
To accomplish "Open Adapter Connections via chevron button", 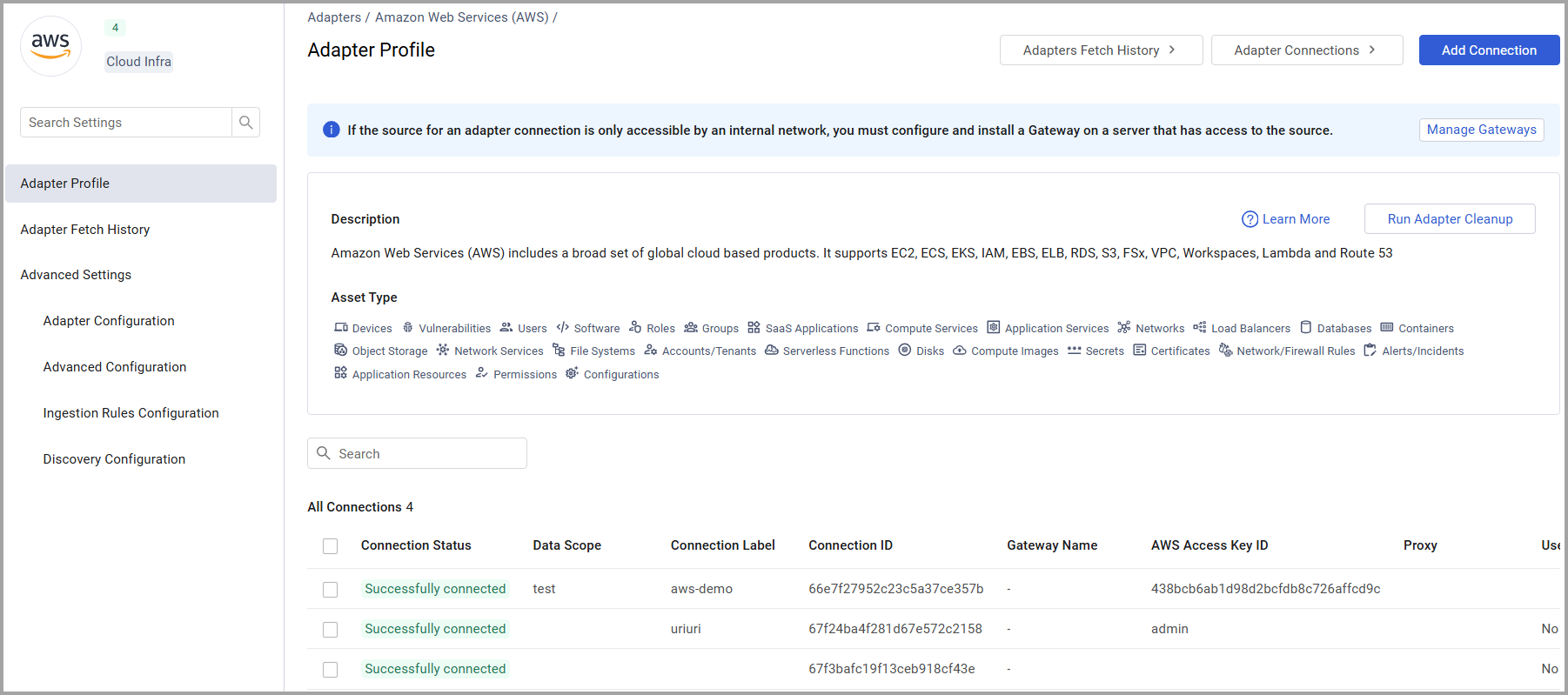I will pyautogui.click(x=1307, y=50).
